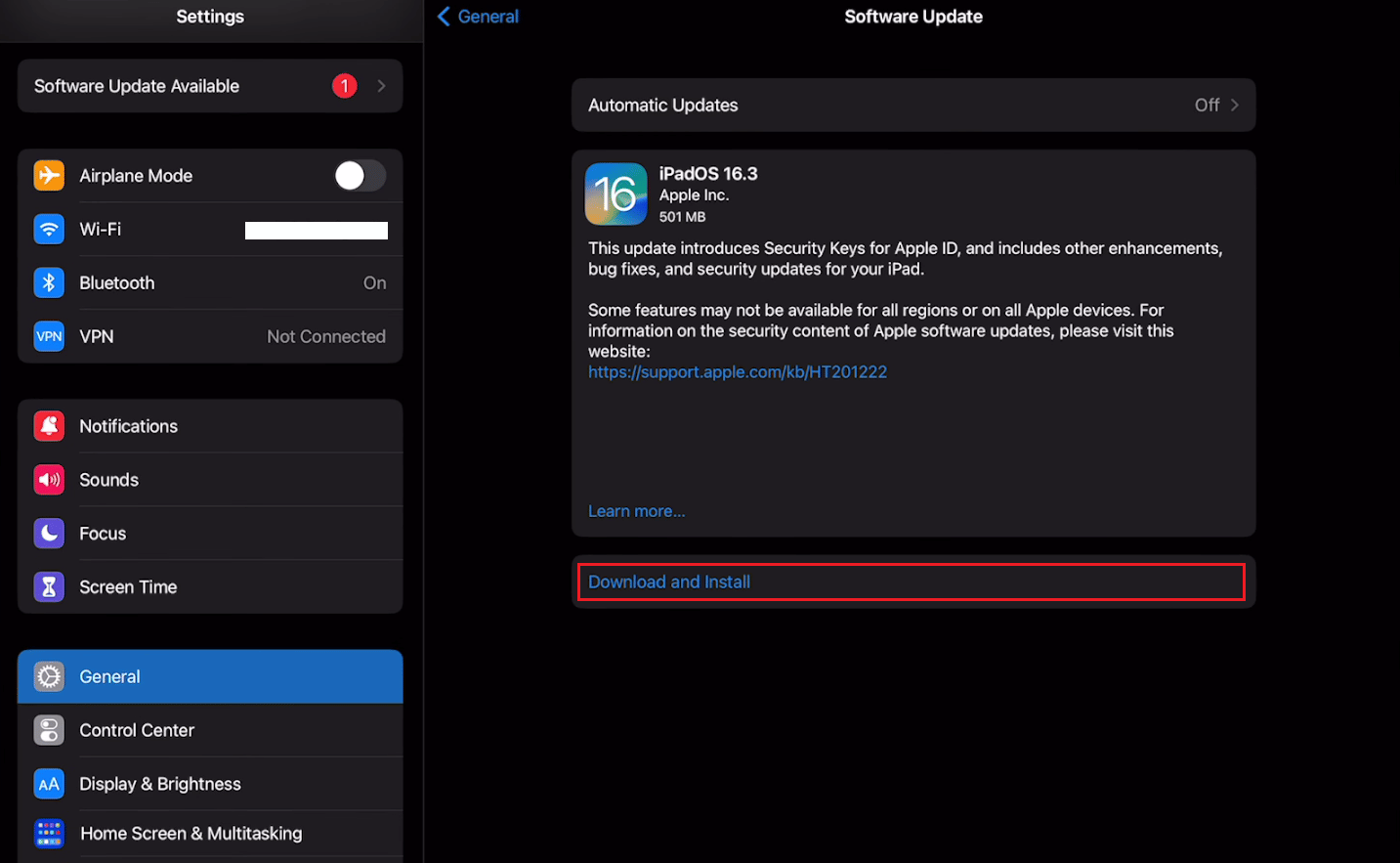Tap the Sounds speaker icon
The width and height of the screenshot is (1400, 863).
49,480
